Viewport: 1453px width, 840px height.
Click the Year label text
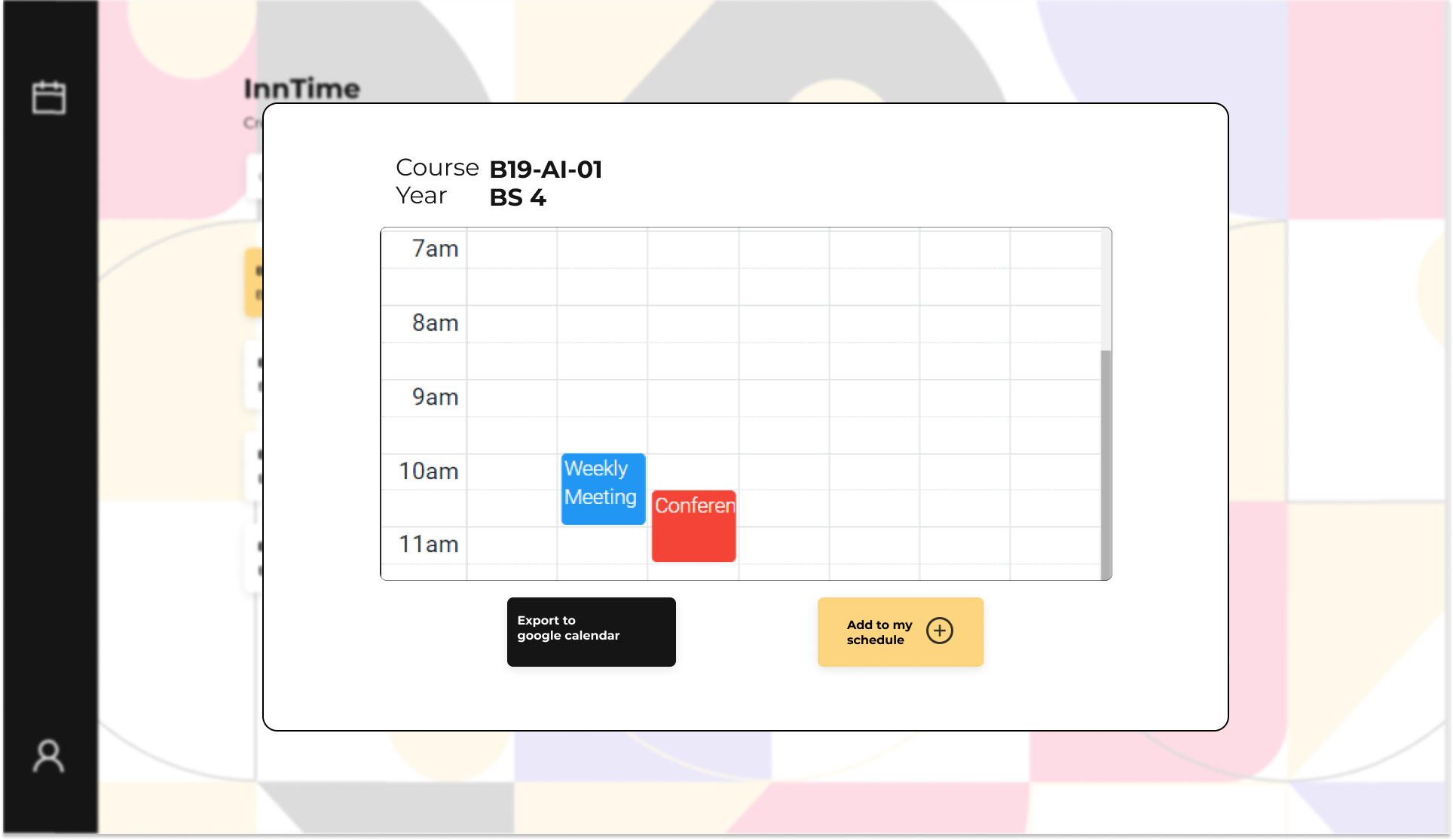point(421,195)
